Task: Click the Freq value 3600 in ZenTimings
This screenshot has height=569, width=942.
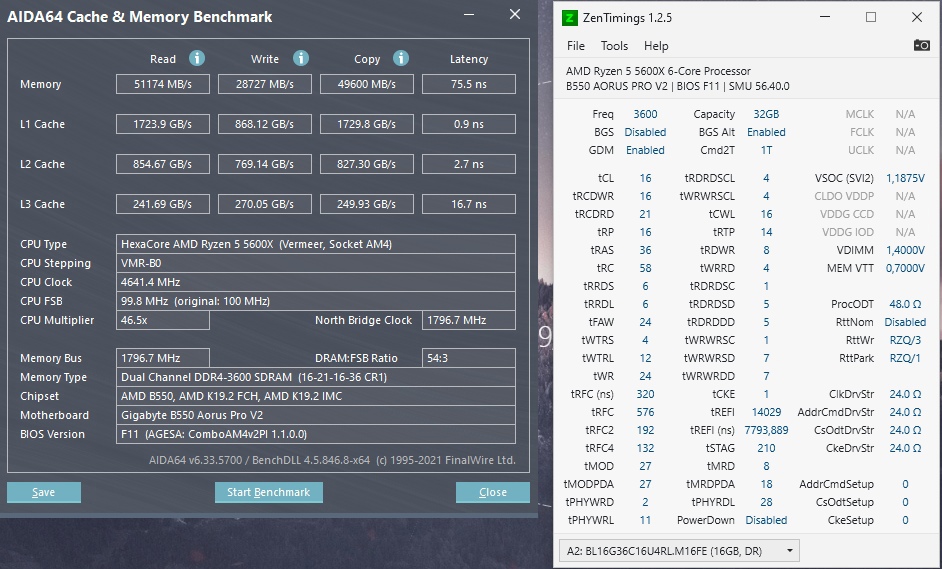Action: [645, 114]
